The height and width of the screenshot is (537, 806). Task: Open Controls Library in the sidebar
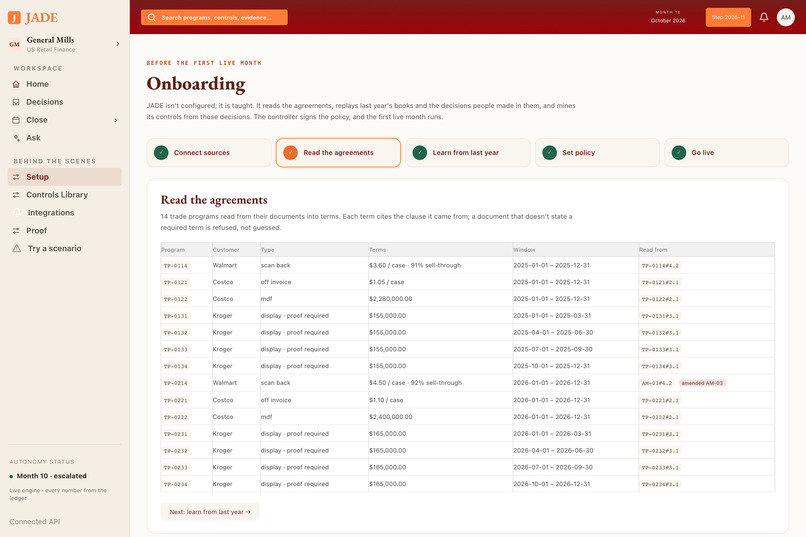64,195
